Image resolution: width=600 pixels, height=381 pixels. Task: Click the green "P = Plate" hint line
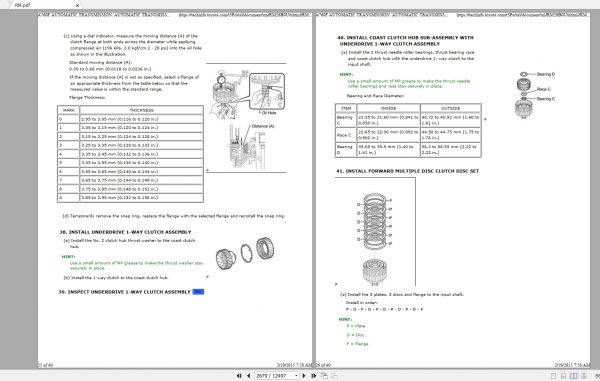[x=356, y=326]
